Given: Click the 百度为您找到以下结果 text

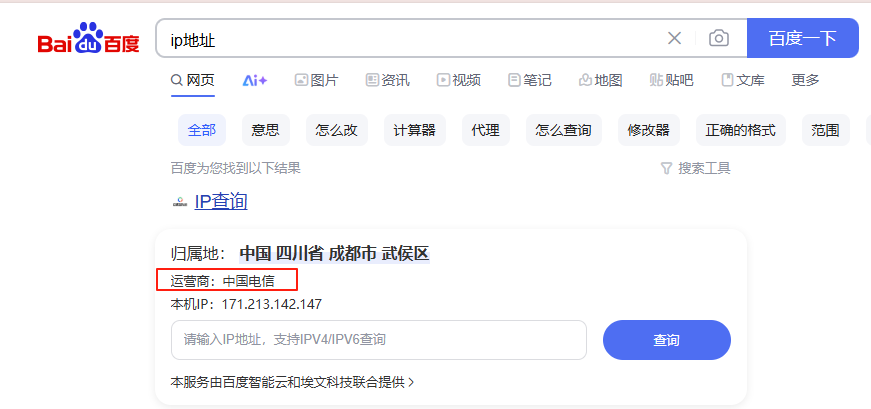Looking at the screenshot, I should [x=236, y=168].
